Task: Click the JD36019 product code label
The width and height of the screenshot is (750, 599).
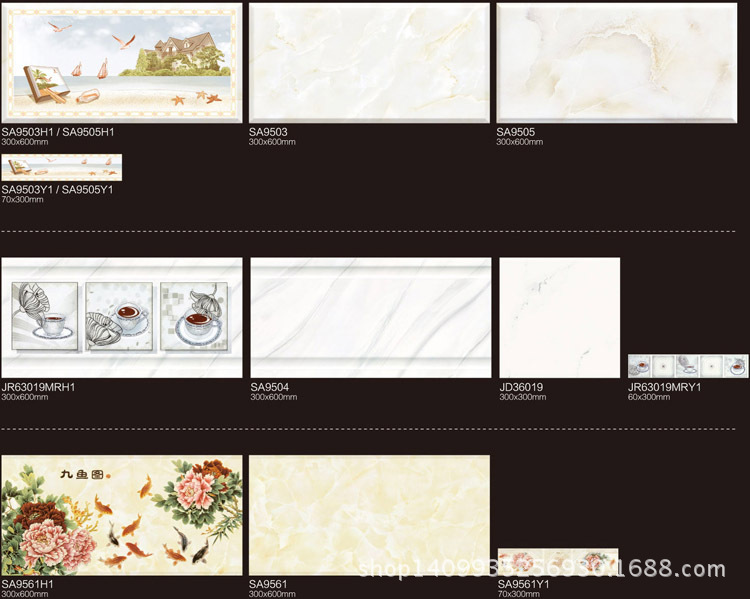Action: [521, 387]
